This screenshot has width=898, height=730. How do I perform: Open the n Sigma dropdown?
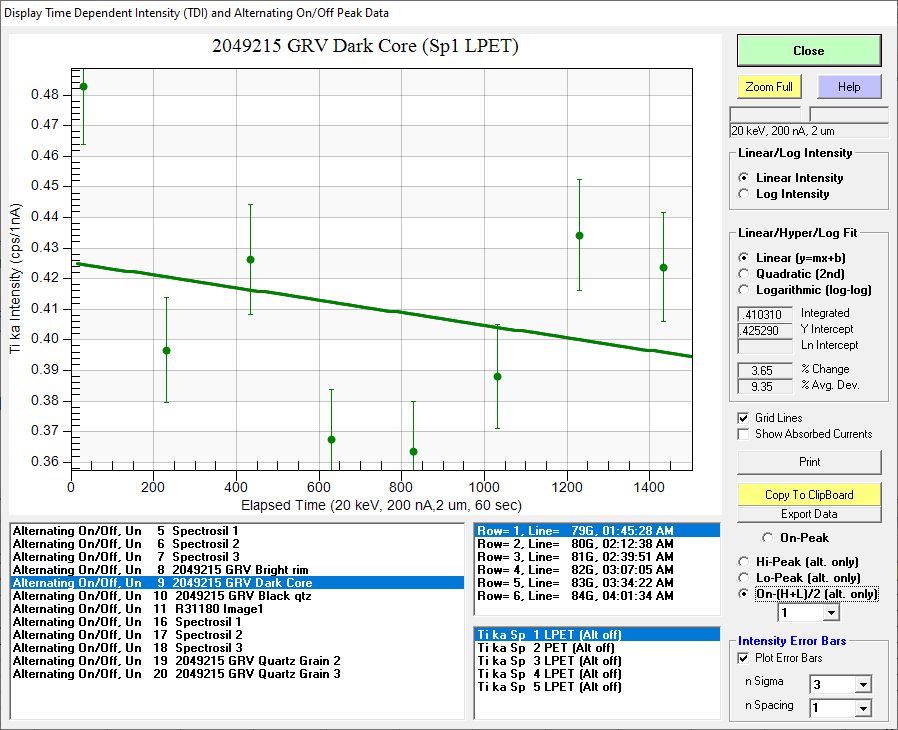[x=862, y=685]
